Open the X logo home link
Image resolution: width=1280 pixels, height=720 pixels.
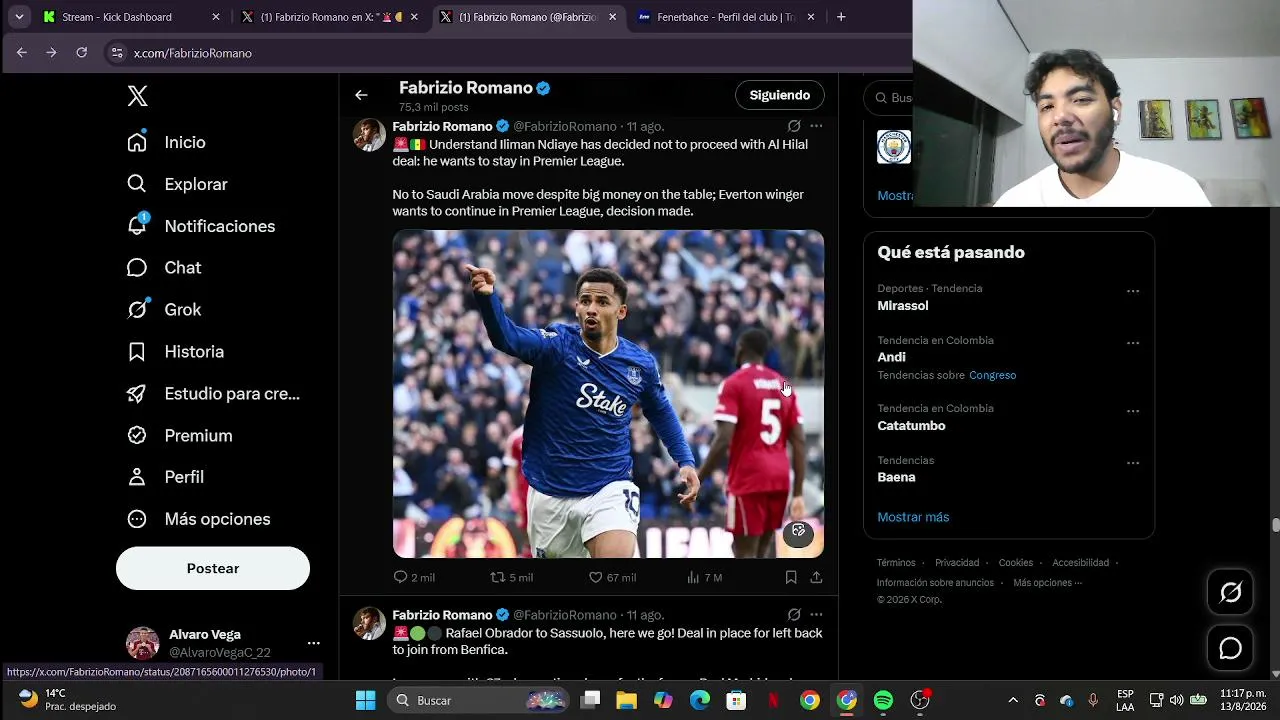138,96
